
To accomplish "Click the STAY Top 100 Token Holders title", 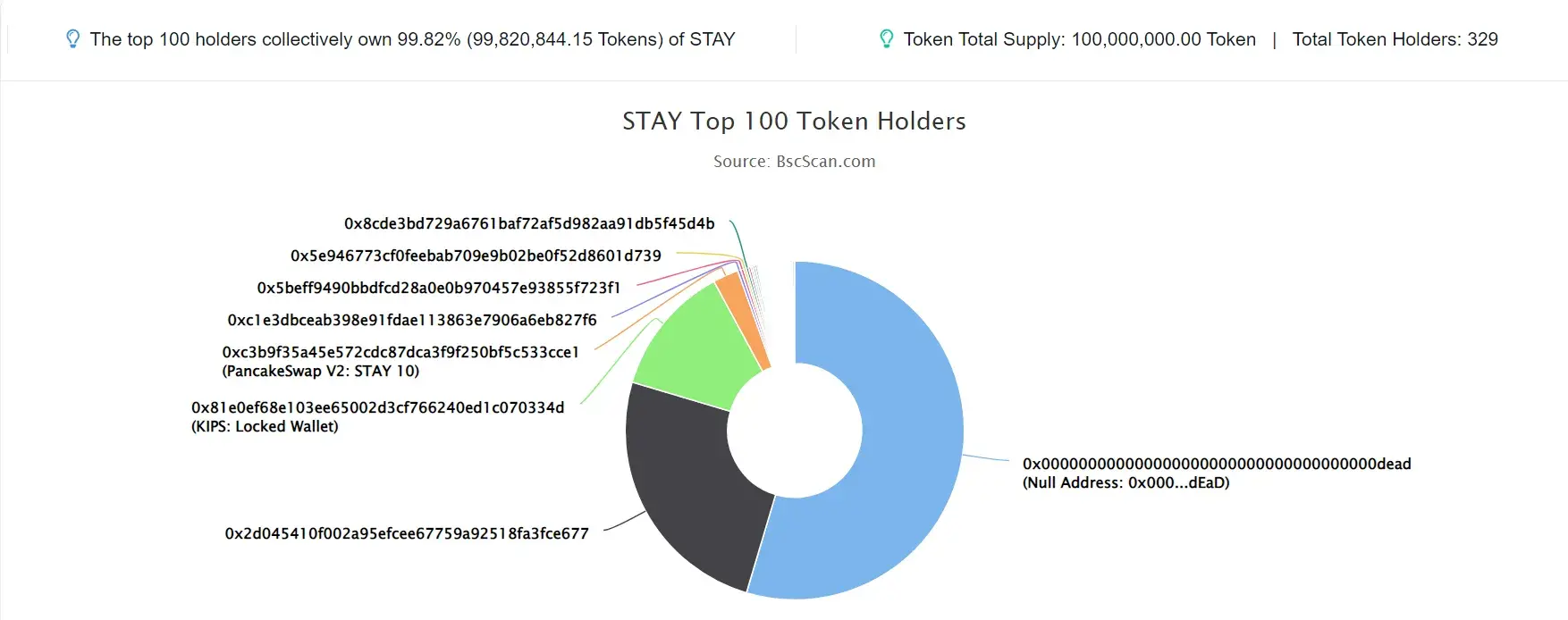I will click(x=794, y=121).
